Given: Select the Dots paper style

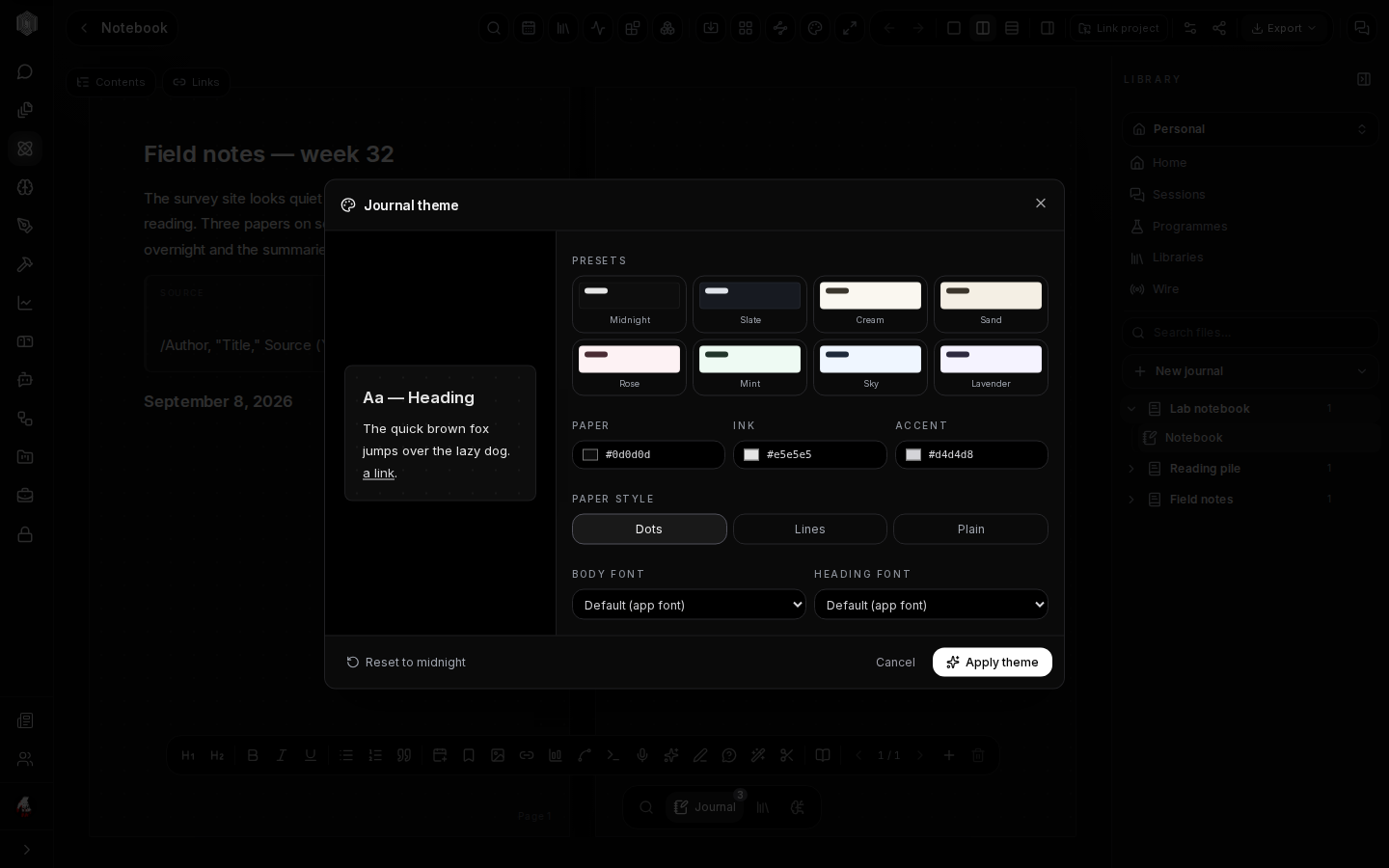Looking at the screenshot, I should coord(649,529).
